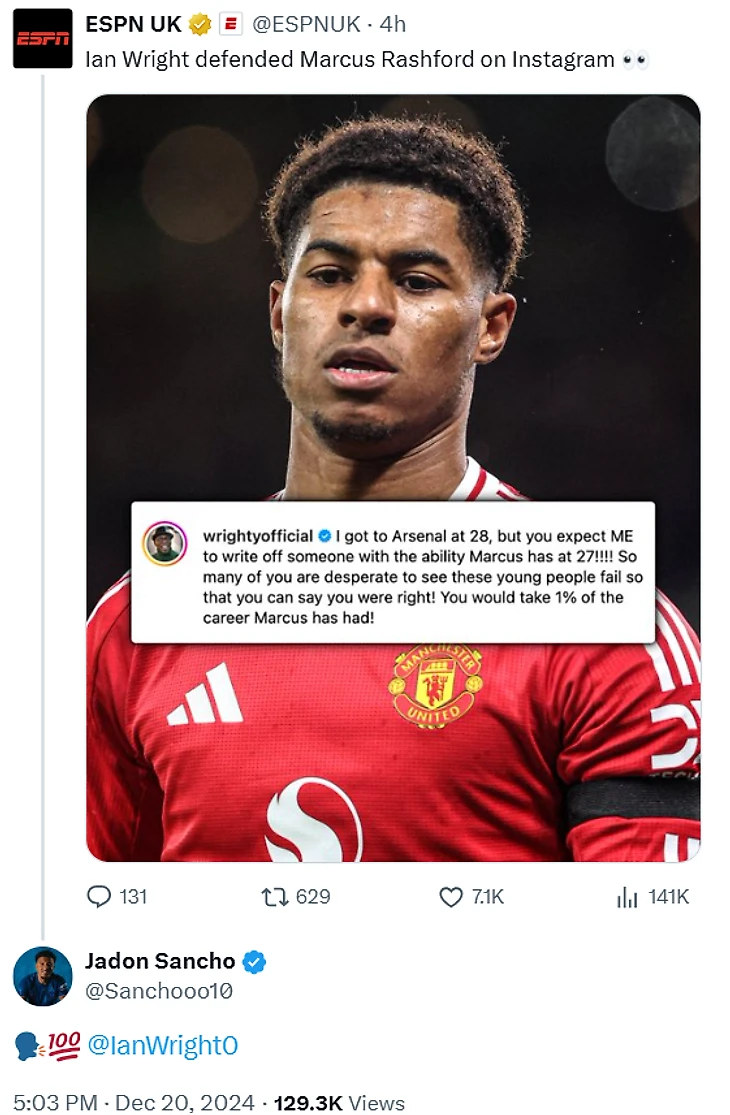Click the gold verified badge beside ESPN UK
This screenshot has height=1115, width=730.
tap(200, 24)
